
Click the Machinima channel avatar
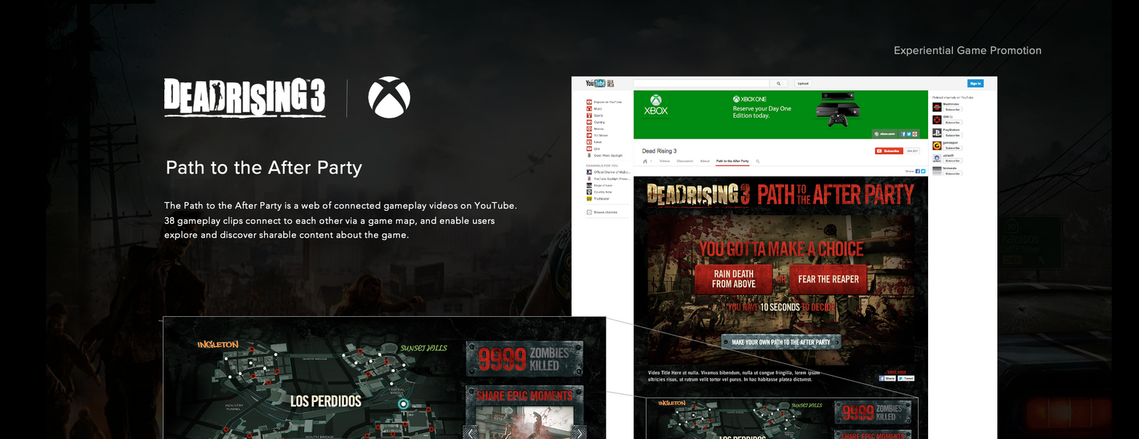pos(937,107)
